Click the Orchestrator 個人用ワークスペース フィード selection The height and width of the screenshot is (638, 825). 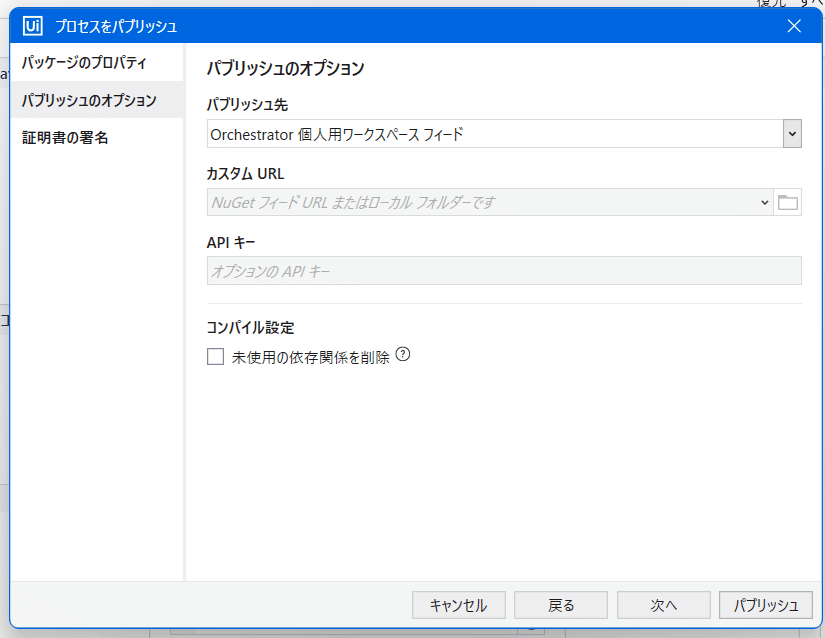tap(495, 134)
